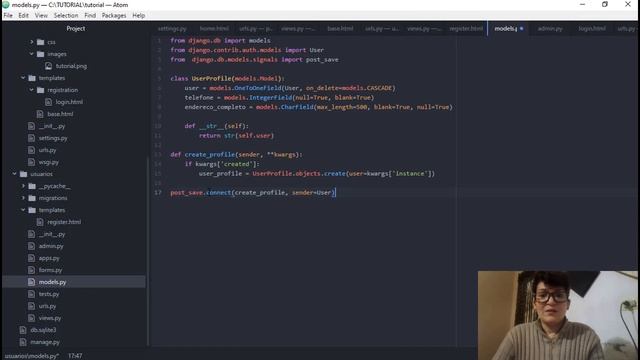Viewport: 640px width, 360px height.
Task: Open the Find menu
Action: tap(90, 16)
